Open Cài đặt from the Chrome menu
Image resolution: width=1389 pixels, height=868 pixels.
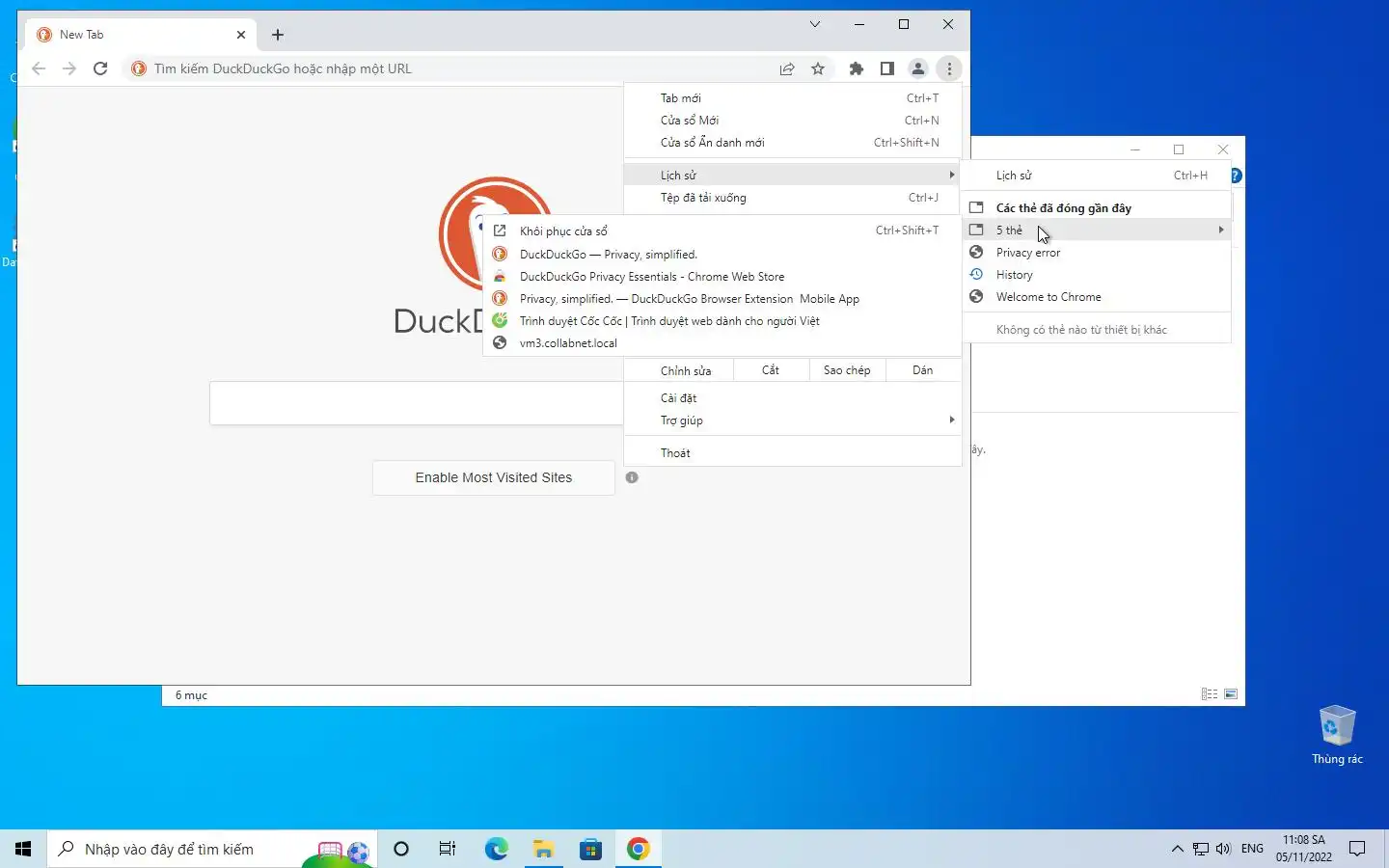click(x=793, y=397)
